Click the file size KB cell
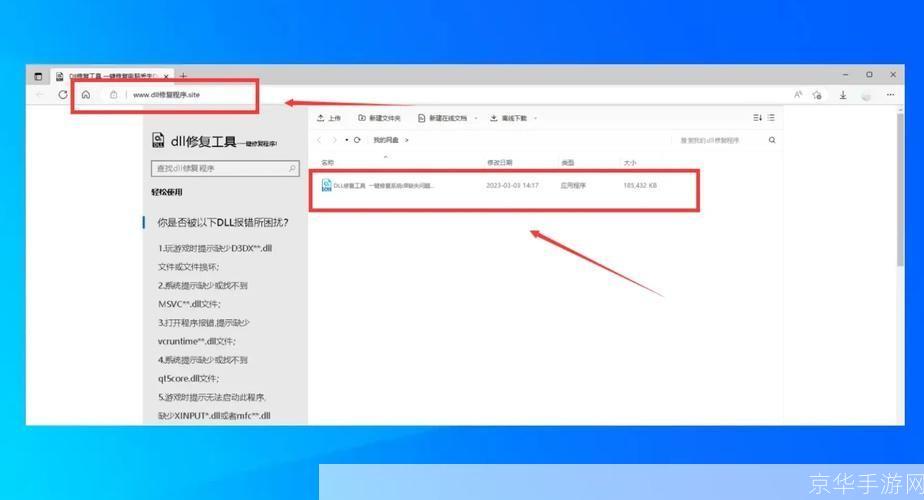 tap(640, 185)
